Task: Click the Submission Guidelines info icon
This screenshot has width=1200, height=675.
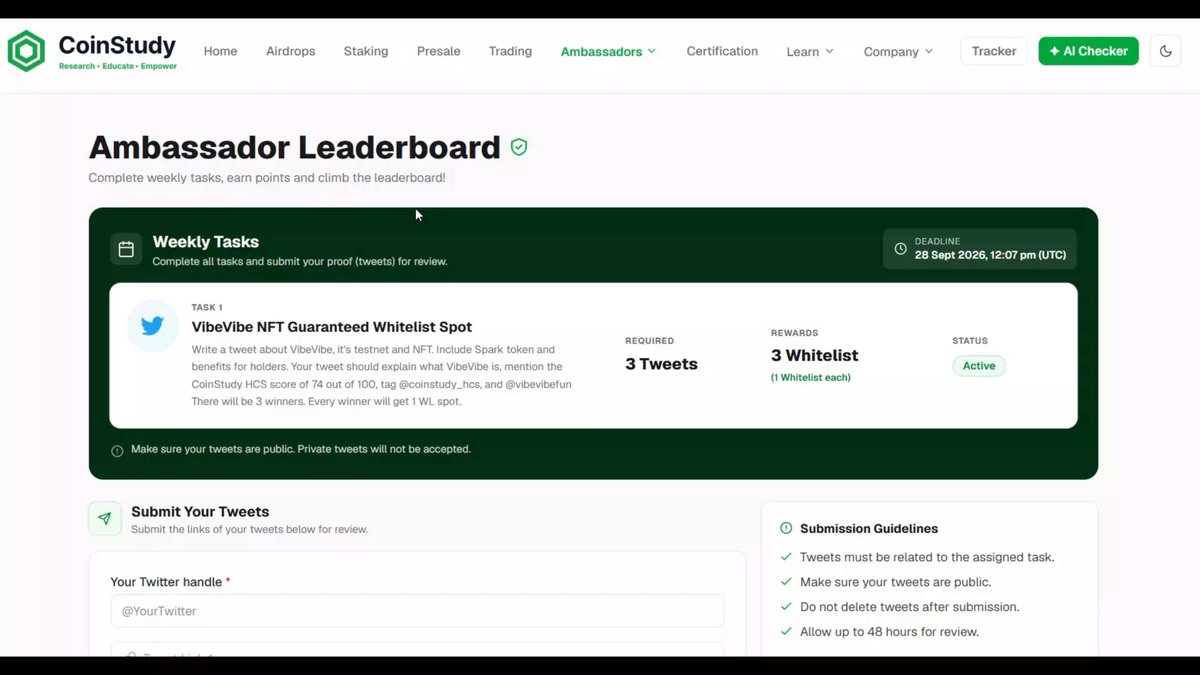Action: click(x=786, y=528)
